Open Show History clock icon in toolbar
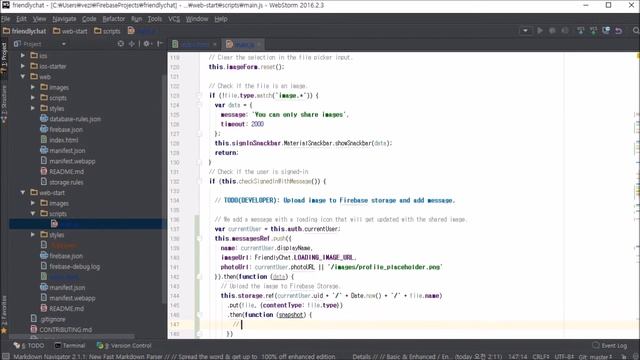 [606, 31]
